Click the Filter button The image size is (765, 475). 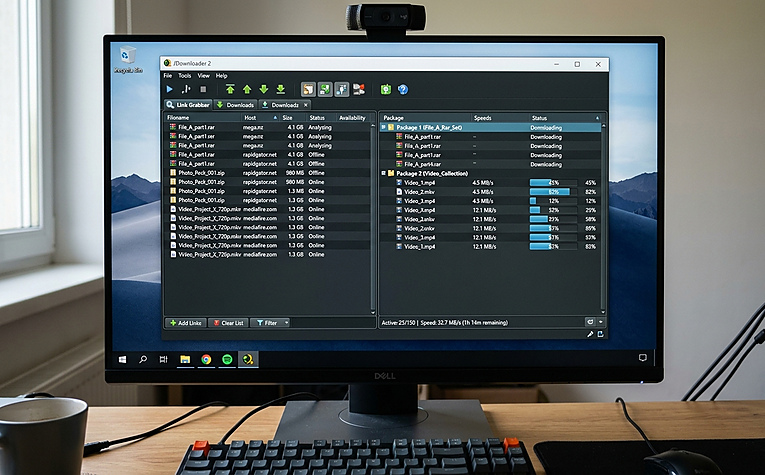click(x=266, y=323)
